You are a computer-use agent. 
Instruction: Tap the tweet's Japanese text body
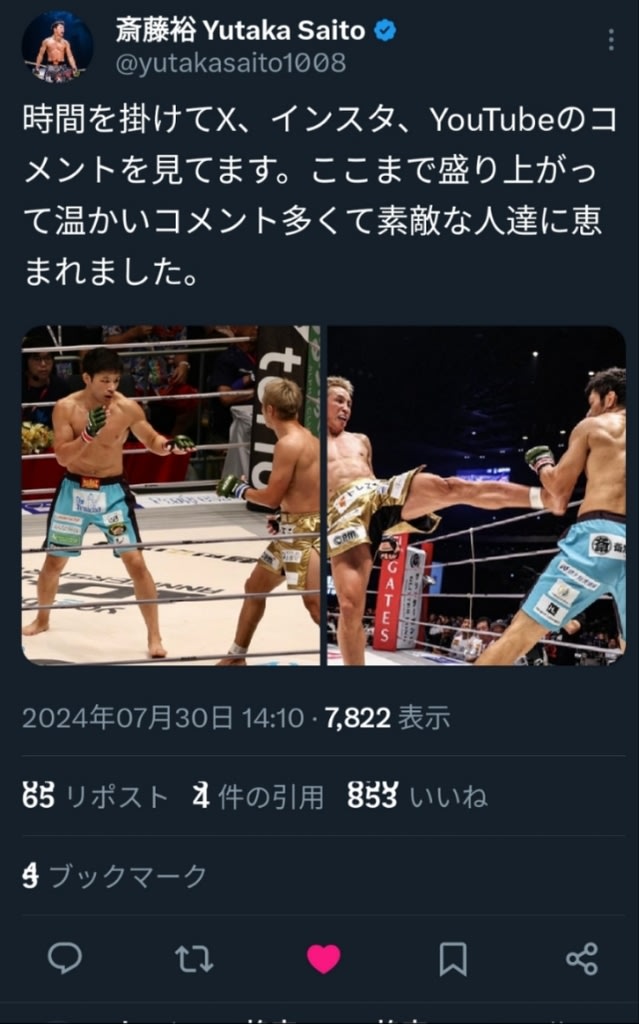320,195
